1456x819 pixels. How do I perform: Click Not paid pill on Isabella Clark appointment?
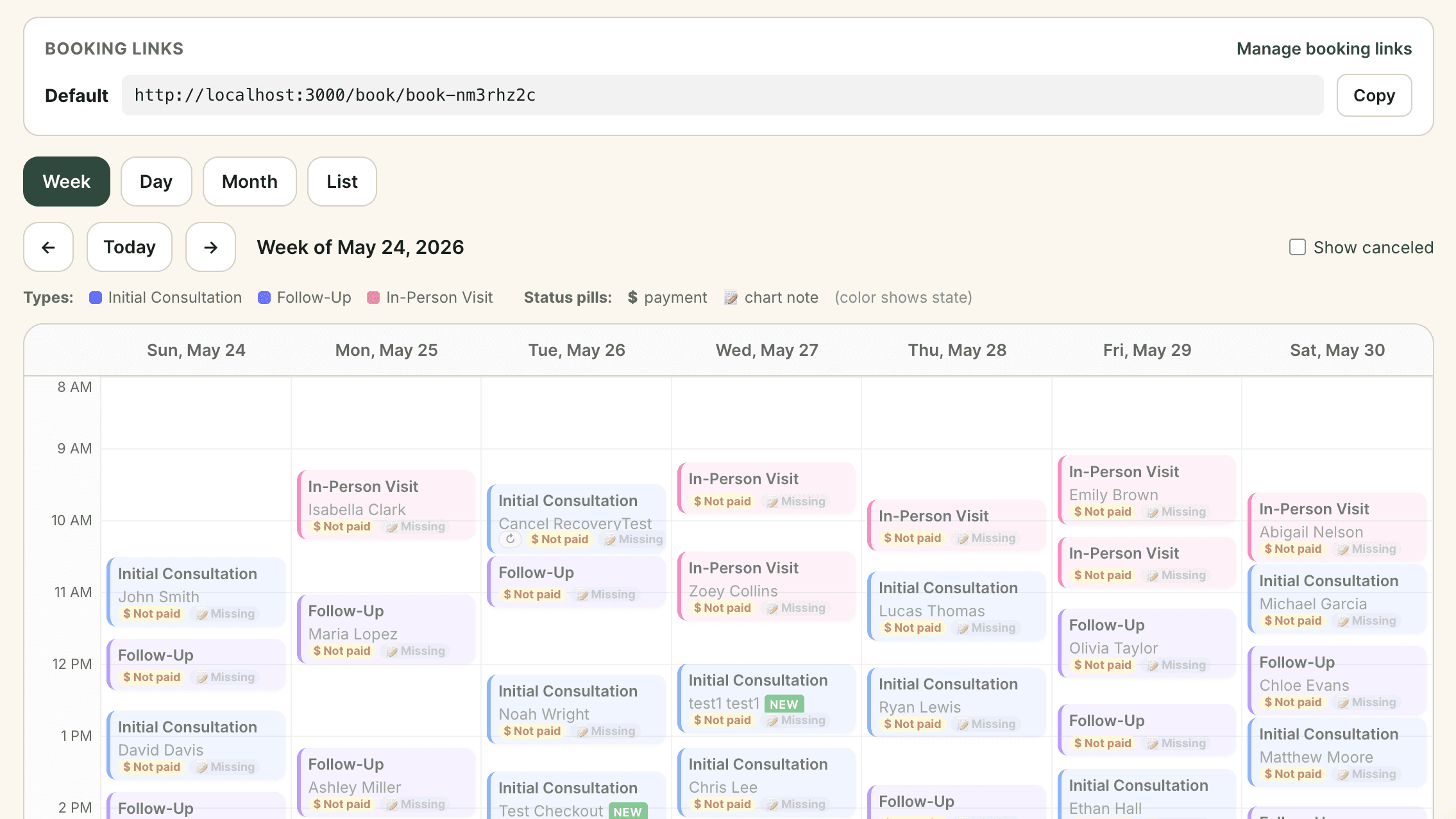pos(342,527)
